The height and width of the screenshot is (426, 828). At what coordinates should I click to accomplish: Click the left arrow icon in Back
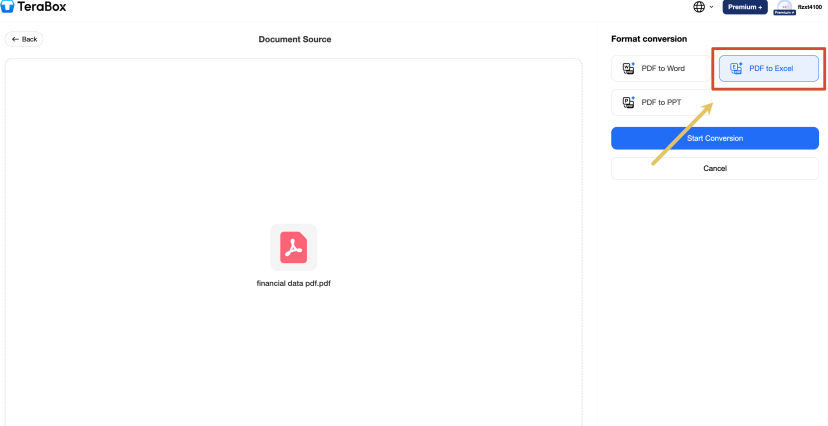(15, 39)
